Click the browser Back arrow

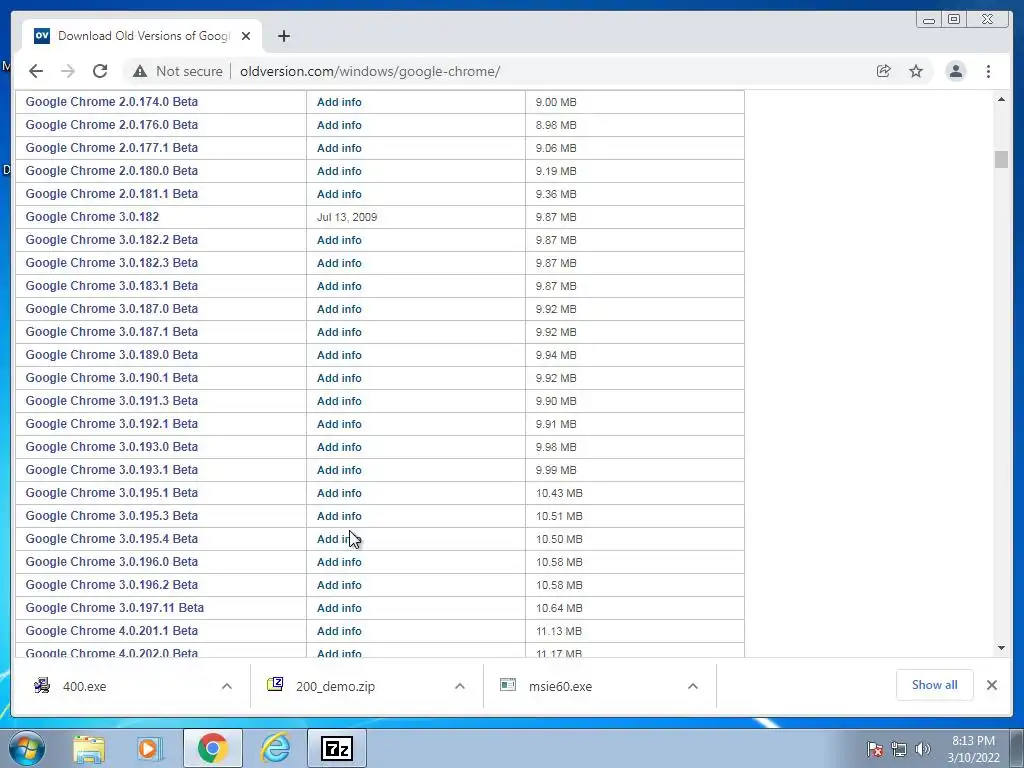36,71
